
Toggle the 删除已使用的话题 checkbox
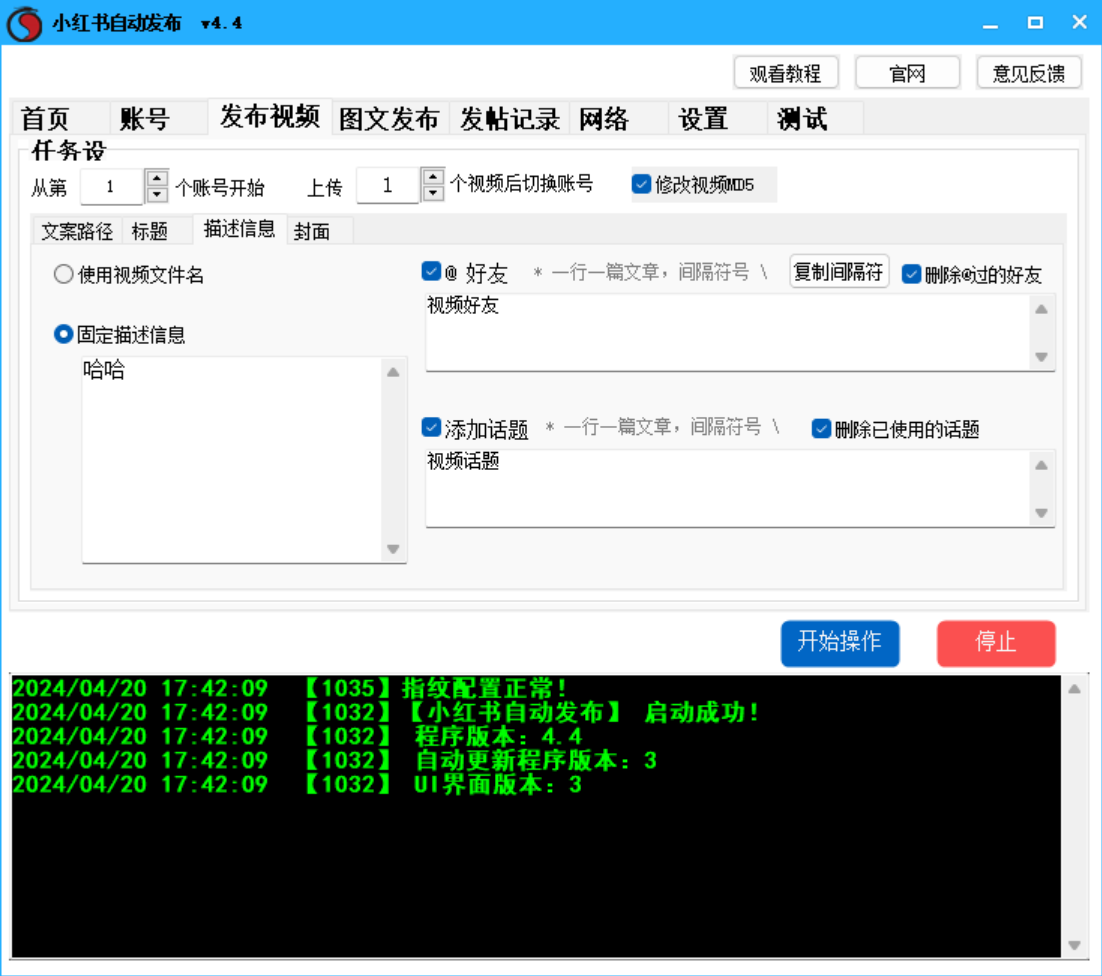tap(821, 429)
